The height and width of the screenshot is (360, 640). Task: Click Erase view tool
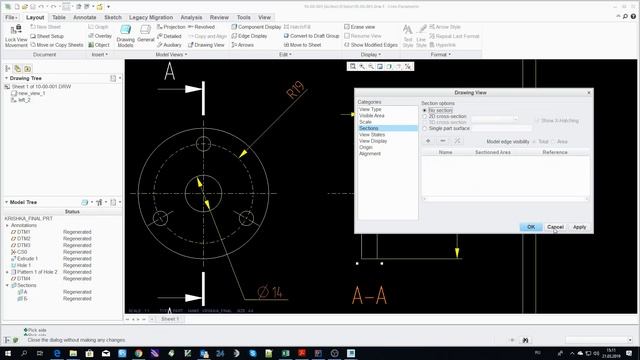tap(360, 27)
